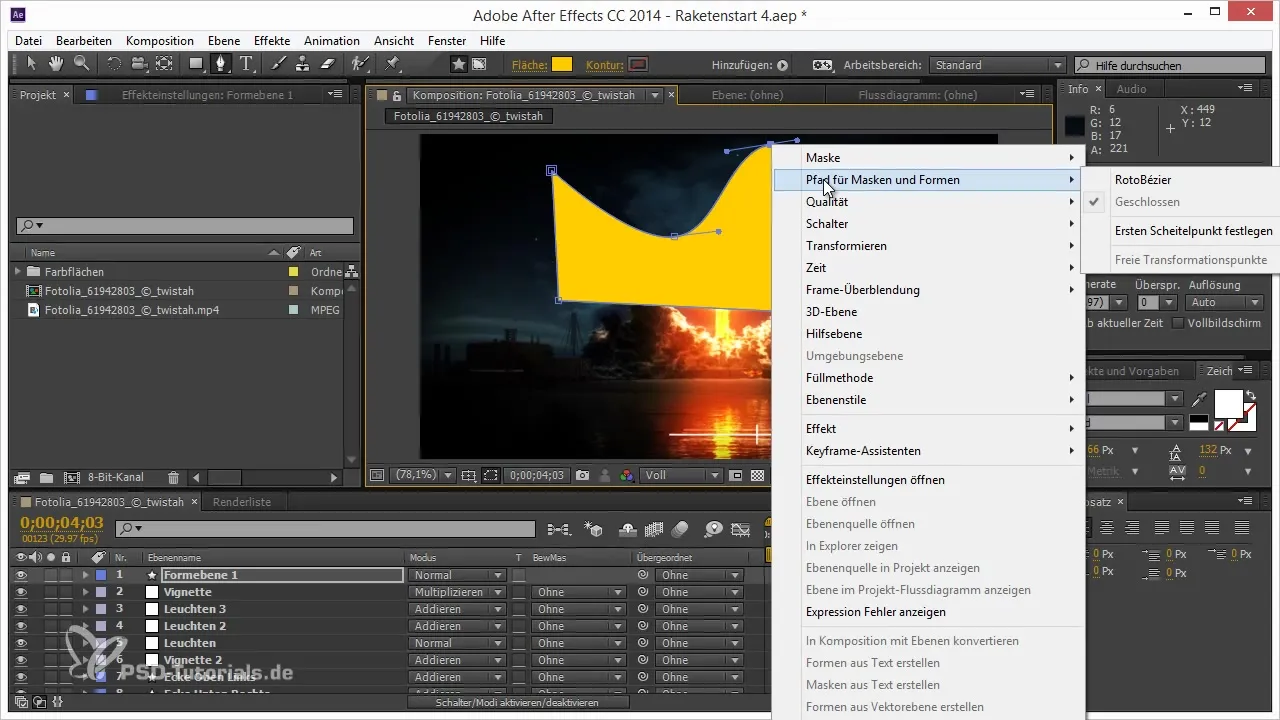Click the yellow Fläche fill swatch
The height and width of the screenshot is (720, 1280).
tap(562, 65)
